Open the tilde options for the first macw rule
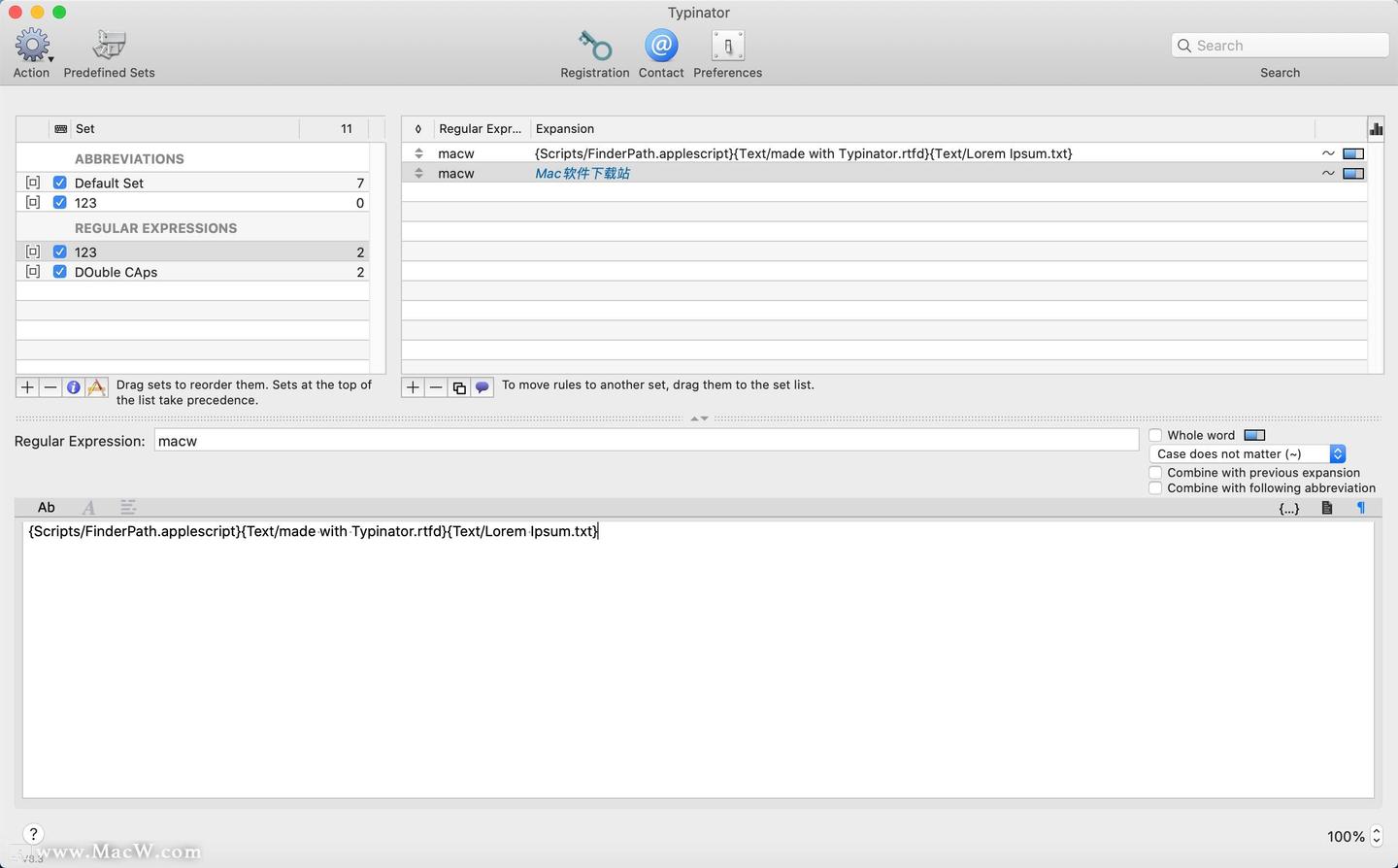Image resolution: width=1398 pixels, height=868 pixels. click(x=1328, y=152)
